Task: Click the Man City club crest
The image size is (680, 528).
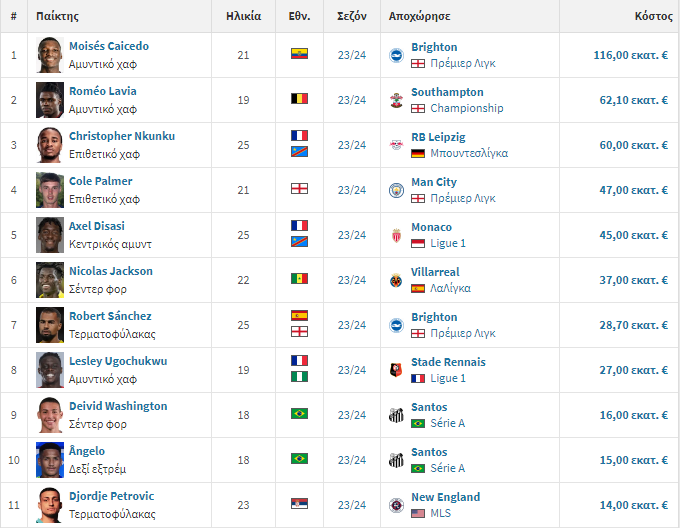Action: 396,190
